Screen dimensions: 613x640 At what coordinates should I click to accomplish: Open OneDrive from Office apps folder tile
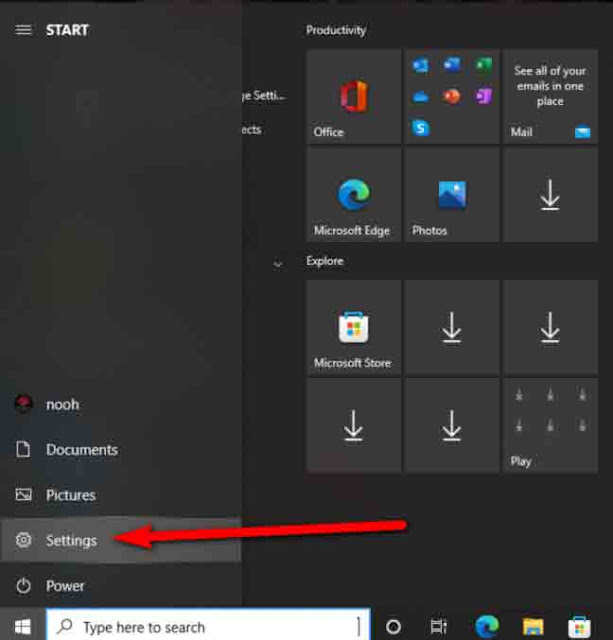coord(420,97)
